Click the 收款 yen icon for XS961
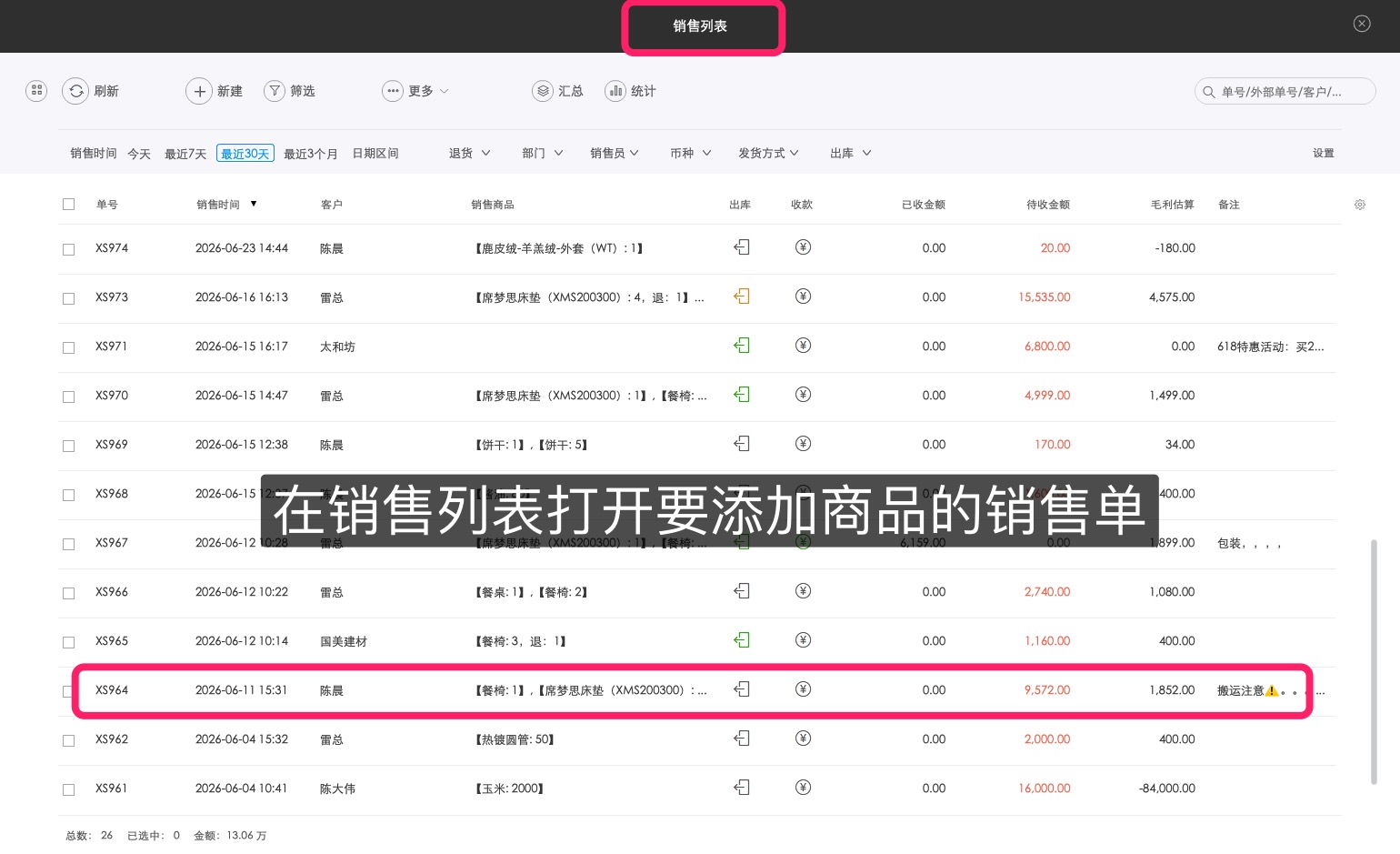 (803, 787)
